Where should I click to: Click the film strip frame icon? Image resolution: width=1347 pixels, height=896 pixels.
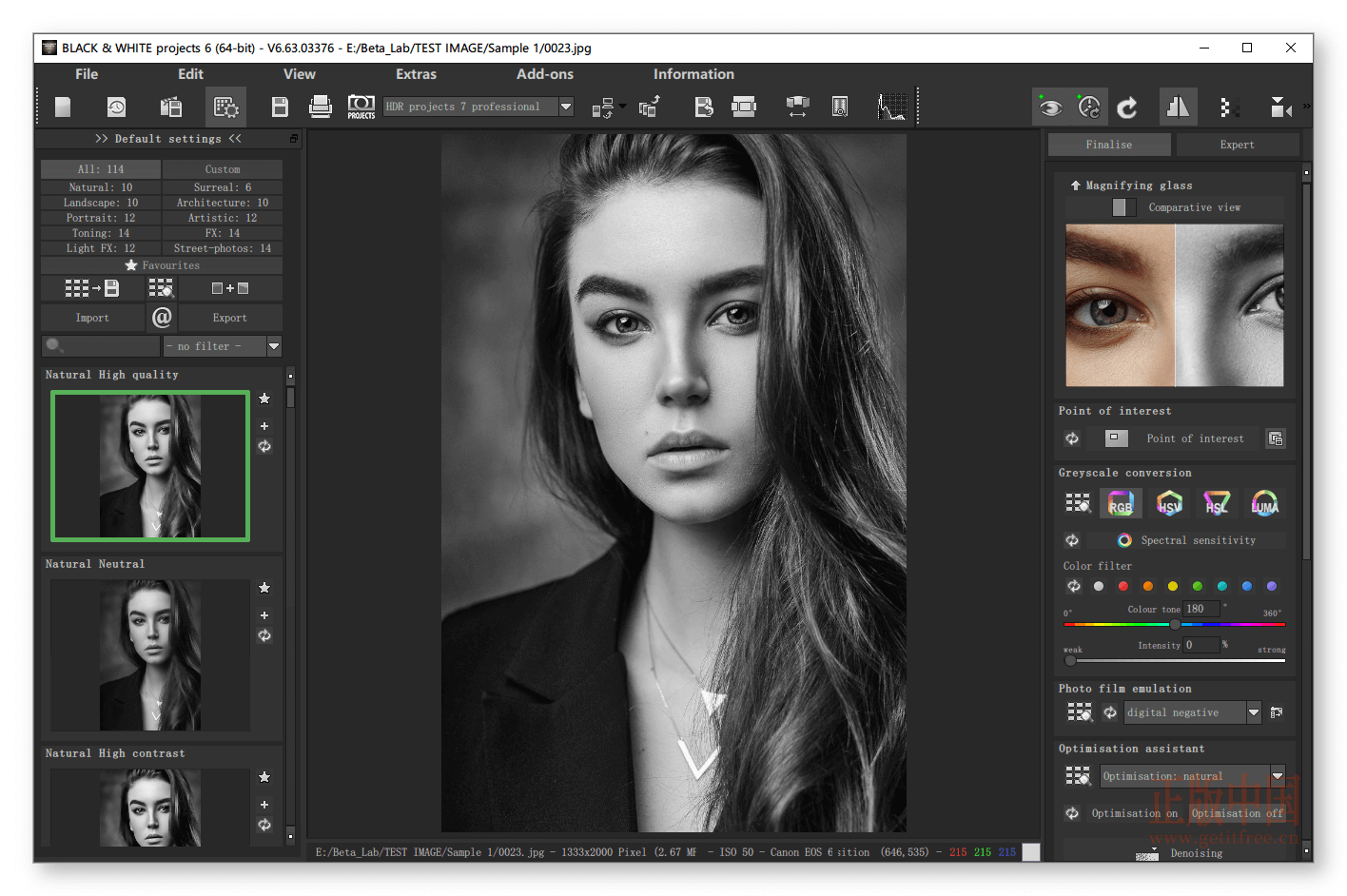(x=744, y=107)
